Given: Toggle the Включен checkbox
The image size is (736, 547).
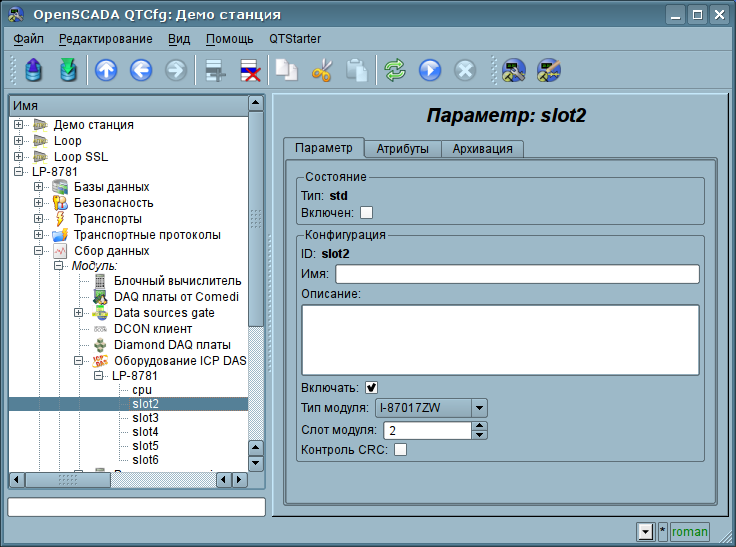Looking at the screenshot, I should coord(366,212).
